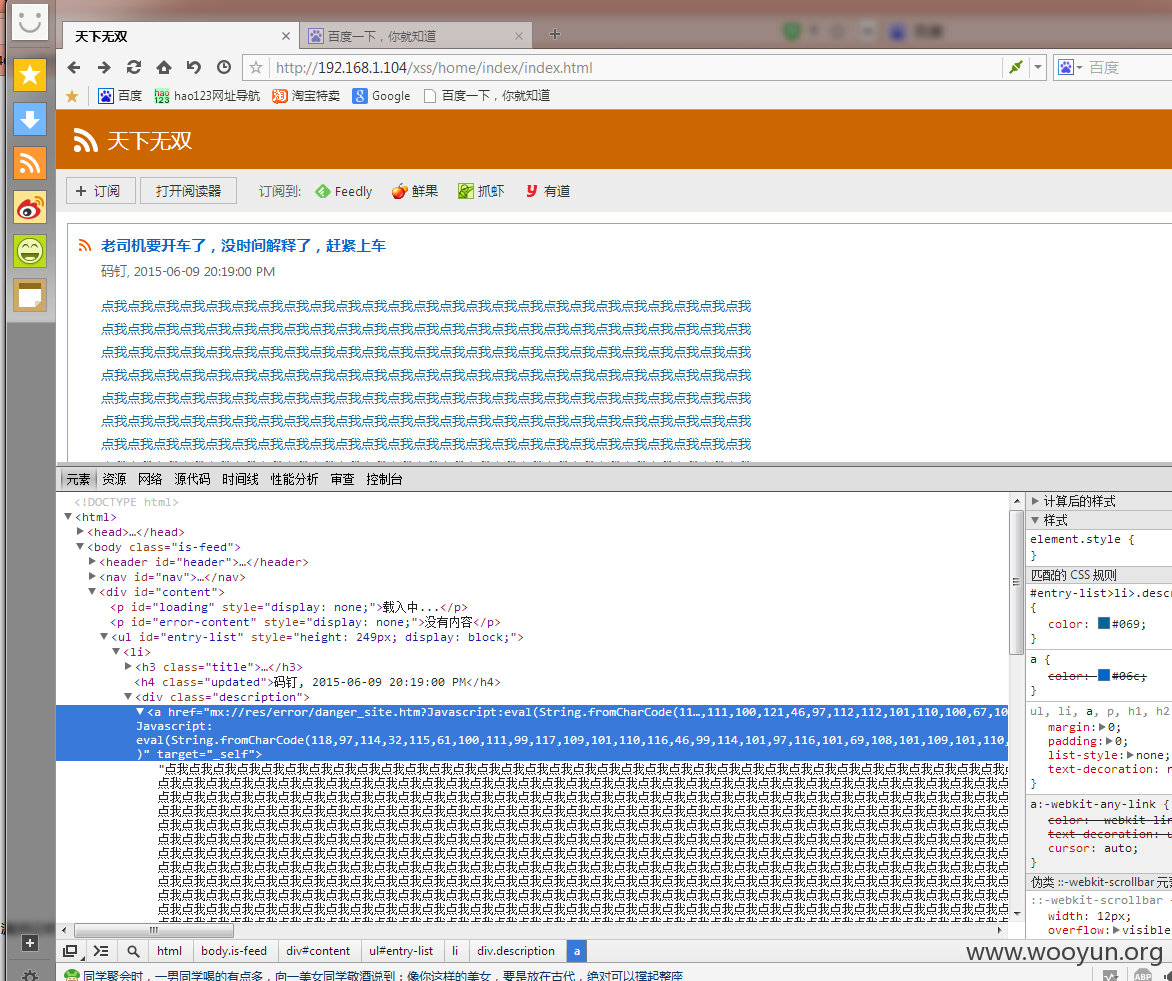Click the feed entry RSS icon
The image size is (1172, 981).
[85, 245]
